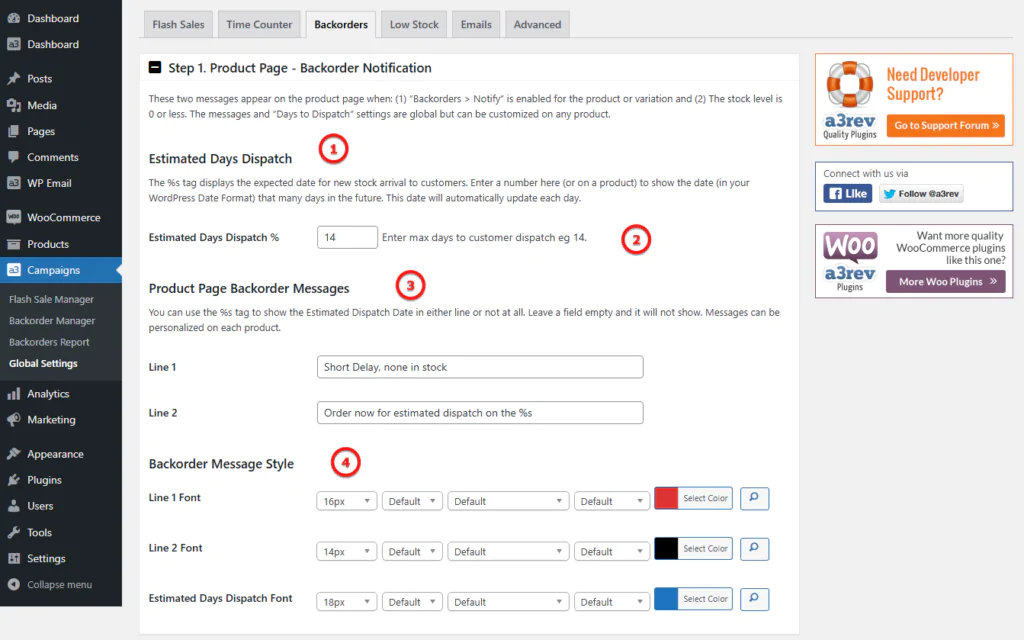Viewport: 1024px width, 640px height.
Task: Preview Estimated Days Dispatch Font magnifier
Action: [754, 599]
